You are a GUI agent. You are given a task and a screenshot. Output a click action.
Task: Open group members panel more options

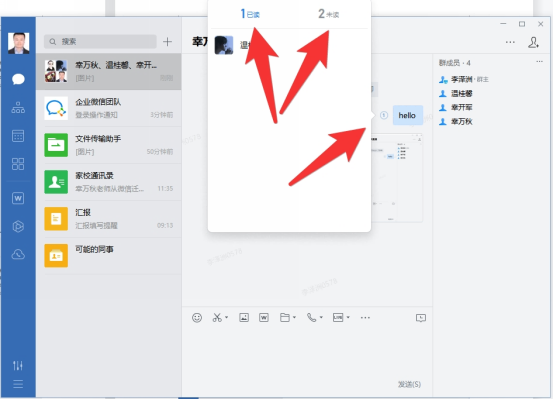tap(540, 61)
